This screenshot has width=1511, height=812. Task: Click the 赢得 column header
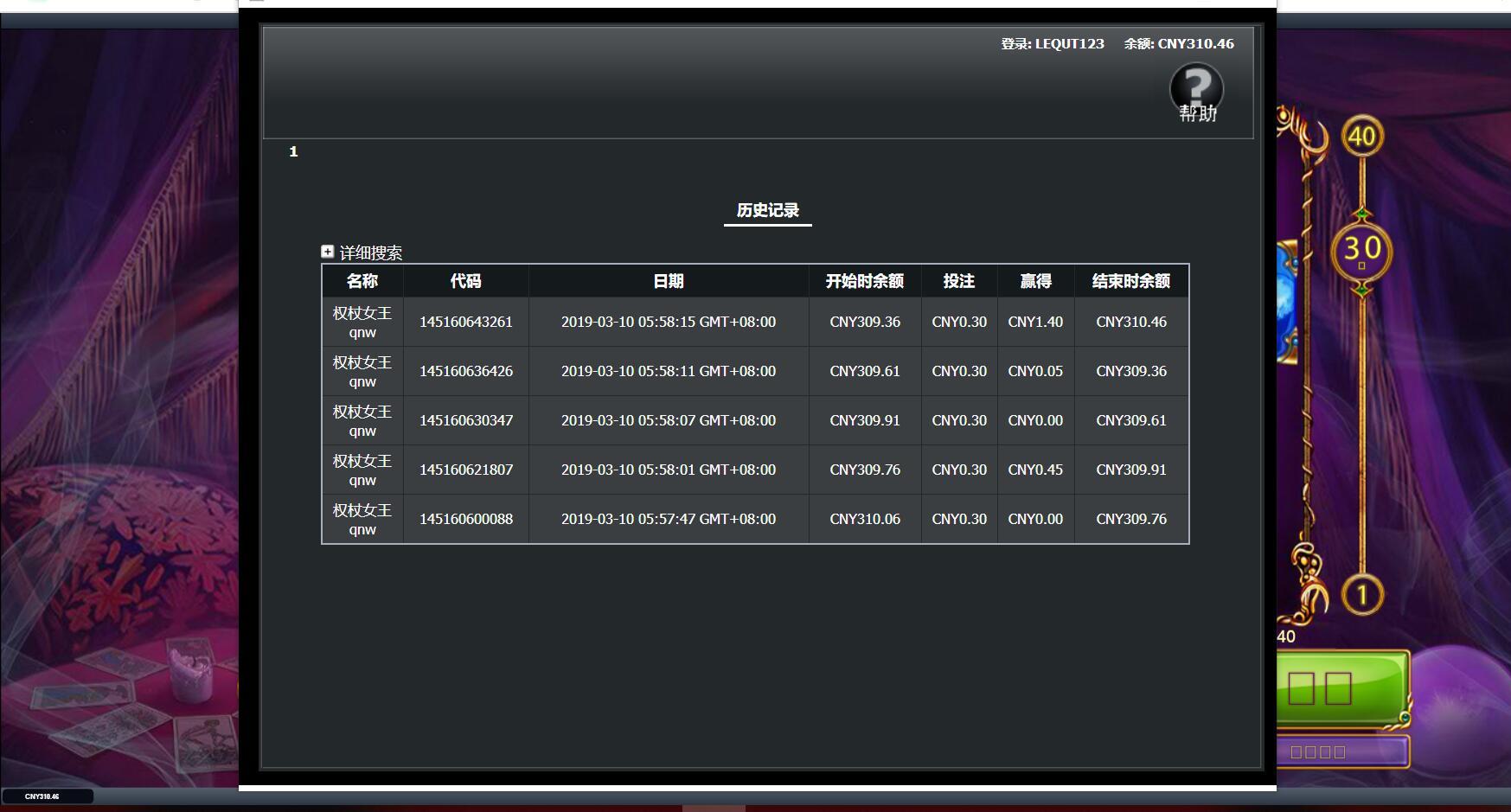(x=1035, y=281)
